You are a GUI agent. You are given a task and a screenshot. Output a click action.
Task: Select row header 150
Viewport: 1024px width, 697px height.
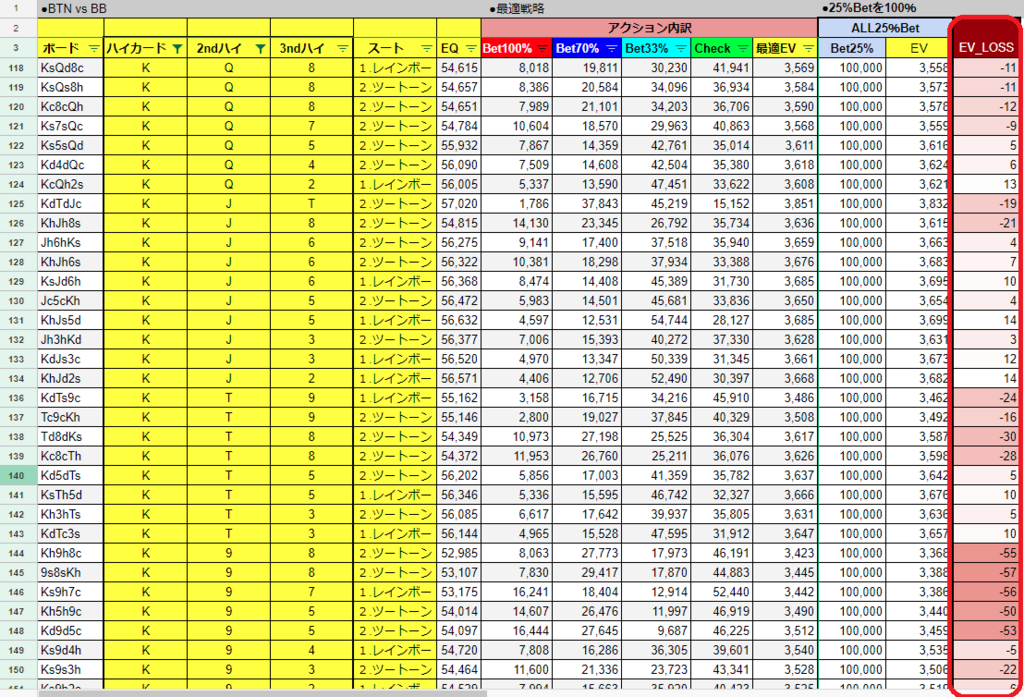[x=16, y=670]
